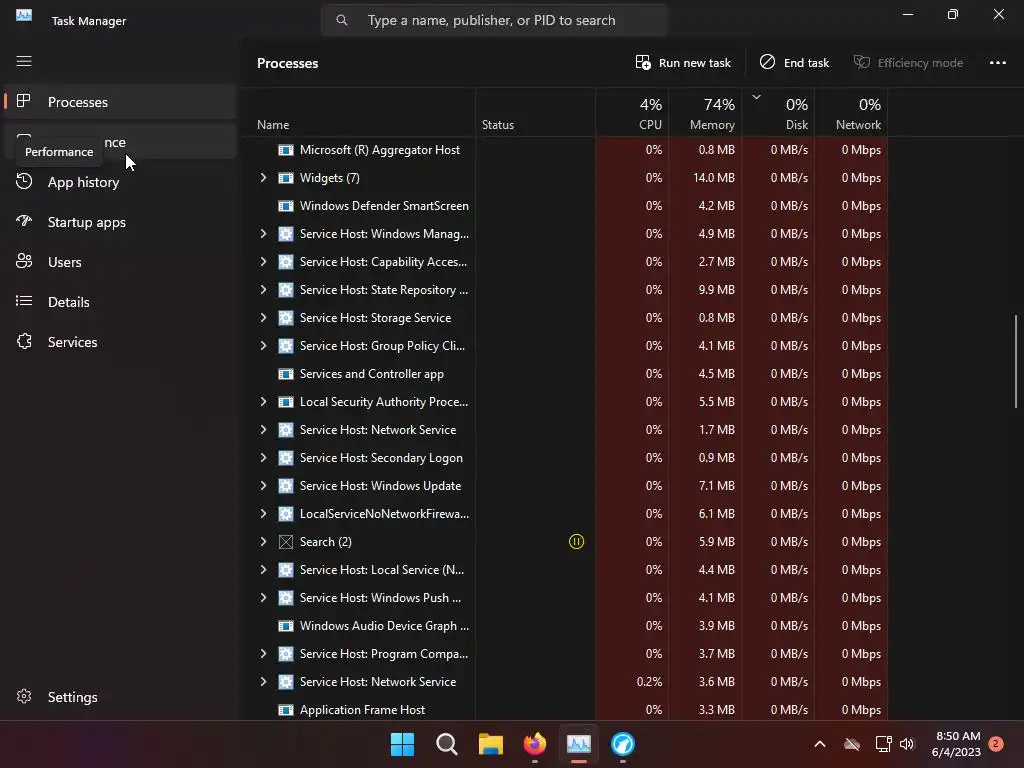Click the suspended pause icon on Search row
Viewport: 1024px width, 768px height.
(577, 541)
